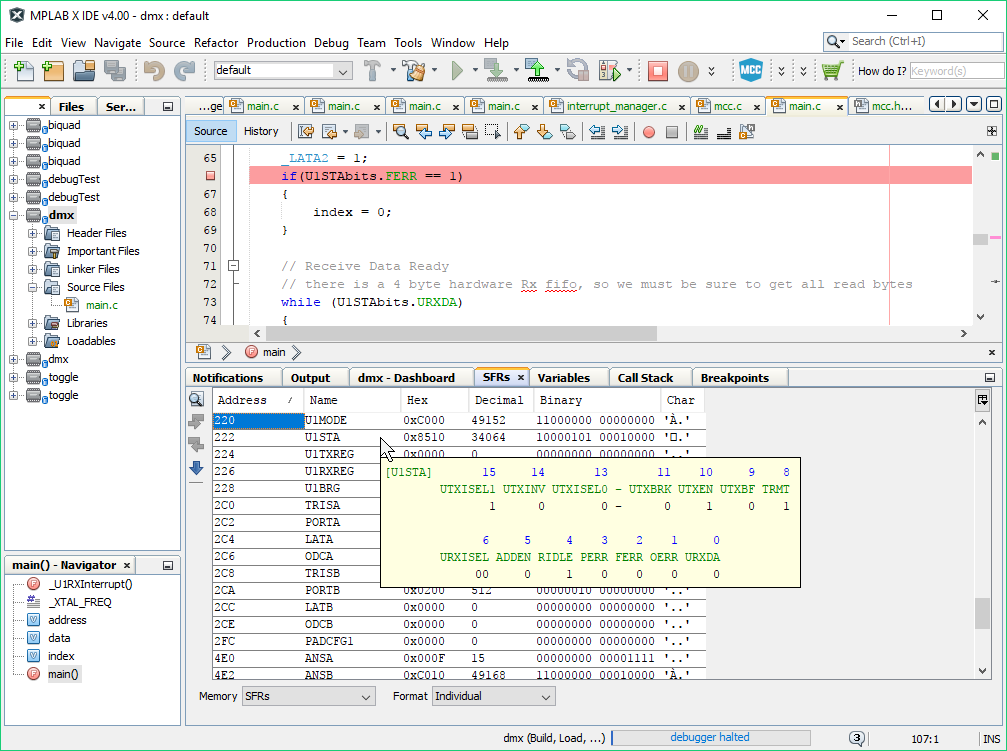Open the MCC code configurator
Screen dimensions: 1007x751
tap(751, 71)
